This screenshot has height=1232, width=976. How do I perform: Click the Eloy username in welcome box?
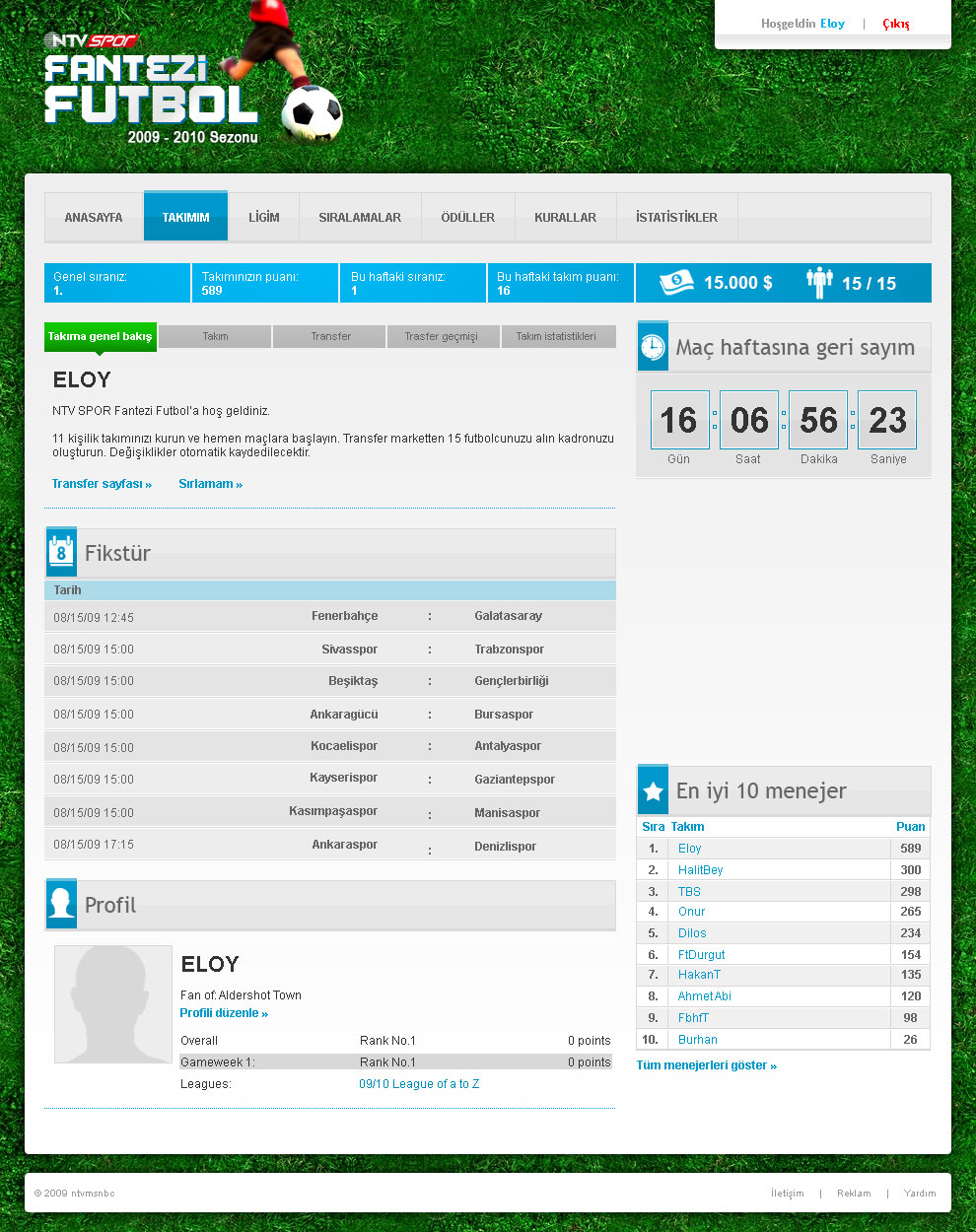tap(832, 24)
